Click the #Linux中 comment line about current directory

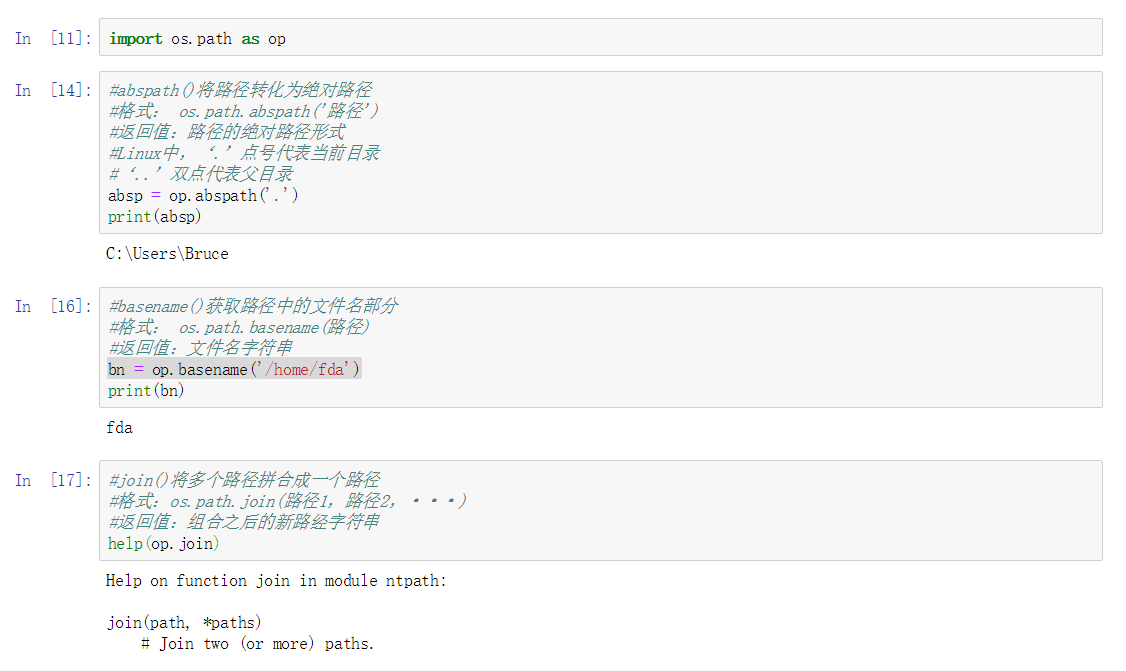(x=244, y=153)
